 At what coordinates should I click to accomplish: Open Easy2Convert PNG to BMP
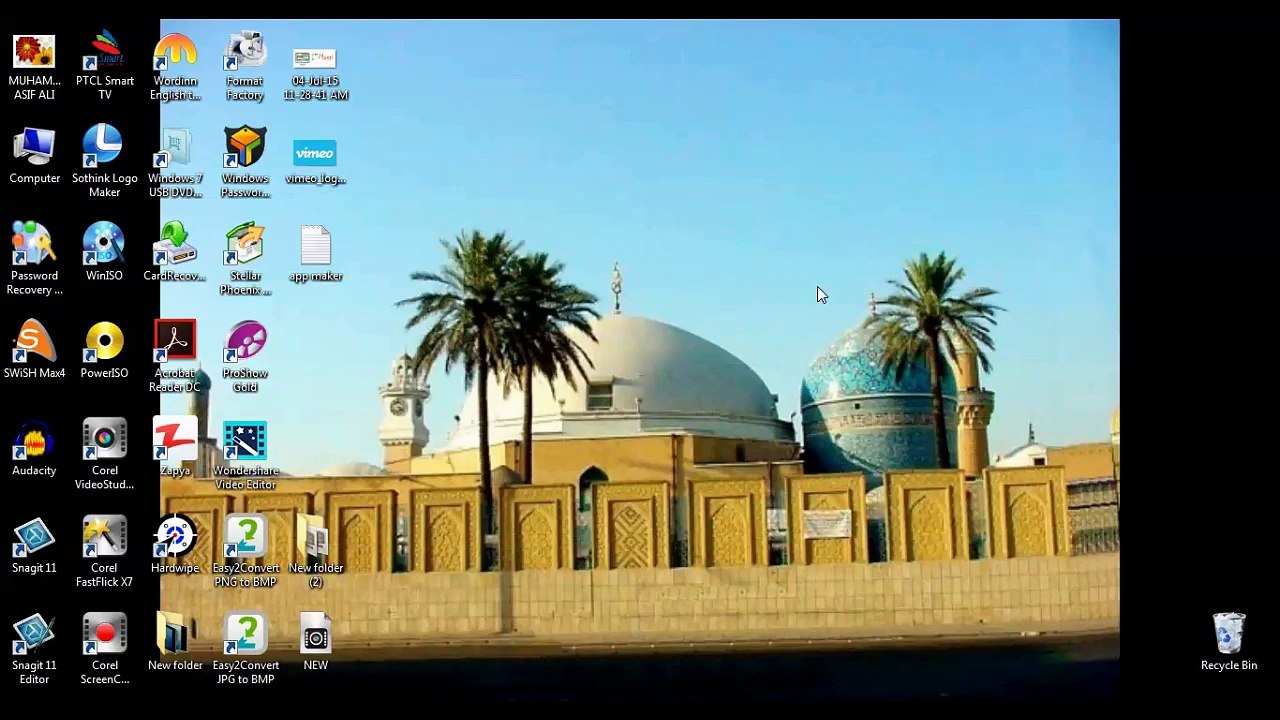coord(245,551)
